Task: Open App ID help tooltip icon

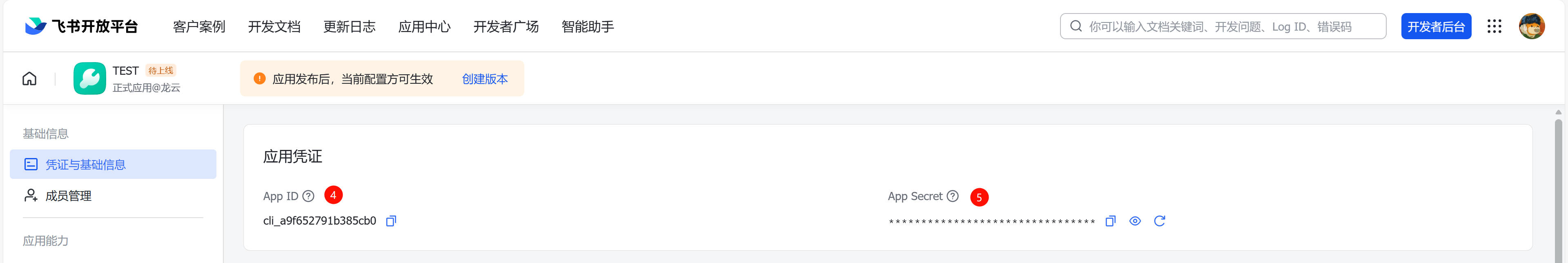Action: coord(309,196)
